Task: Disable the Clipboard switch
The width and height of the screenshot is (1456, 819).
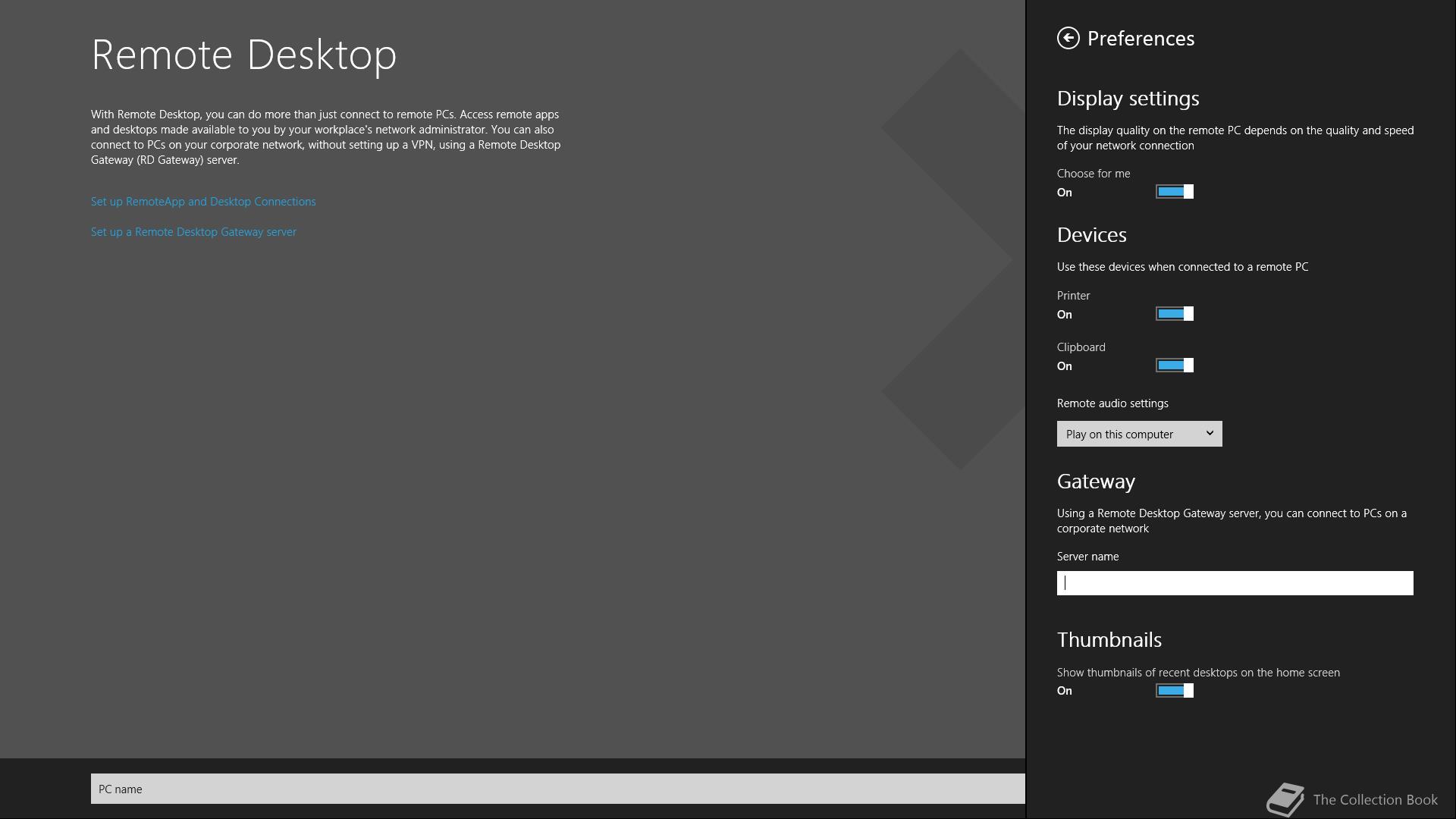Action: [x=1175, y=366]
